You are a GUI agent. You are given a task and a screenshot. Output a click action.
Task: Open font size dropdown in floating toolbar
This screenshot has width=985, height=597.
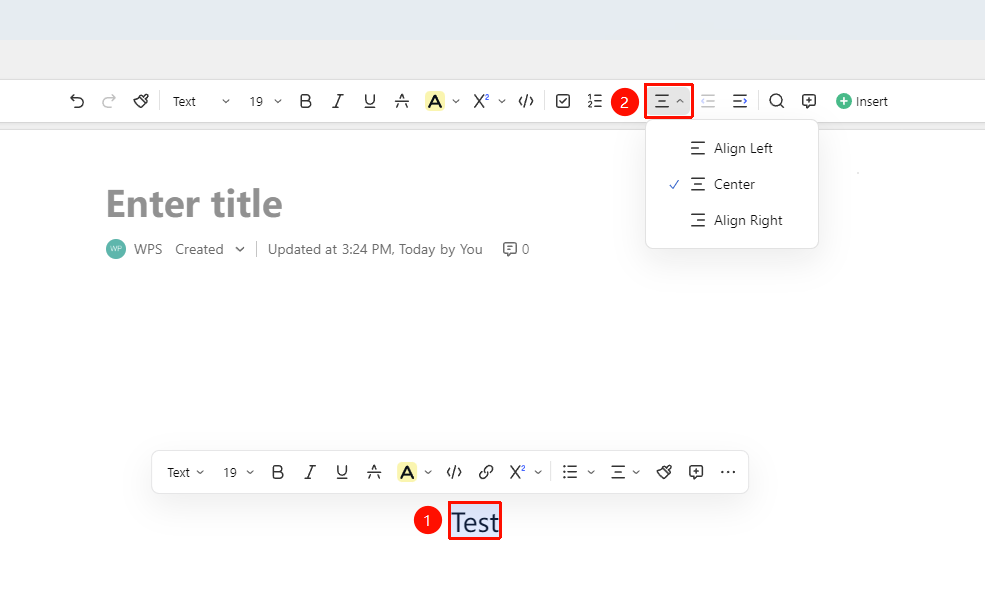tap(238, 473)
